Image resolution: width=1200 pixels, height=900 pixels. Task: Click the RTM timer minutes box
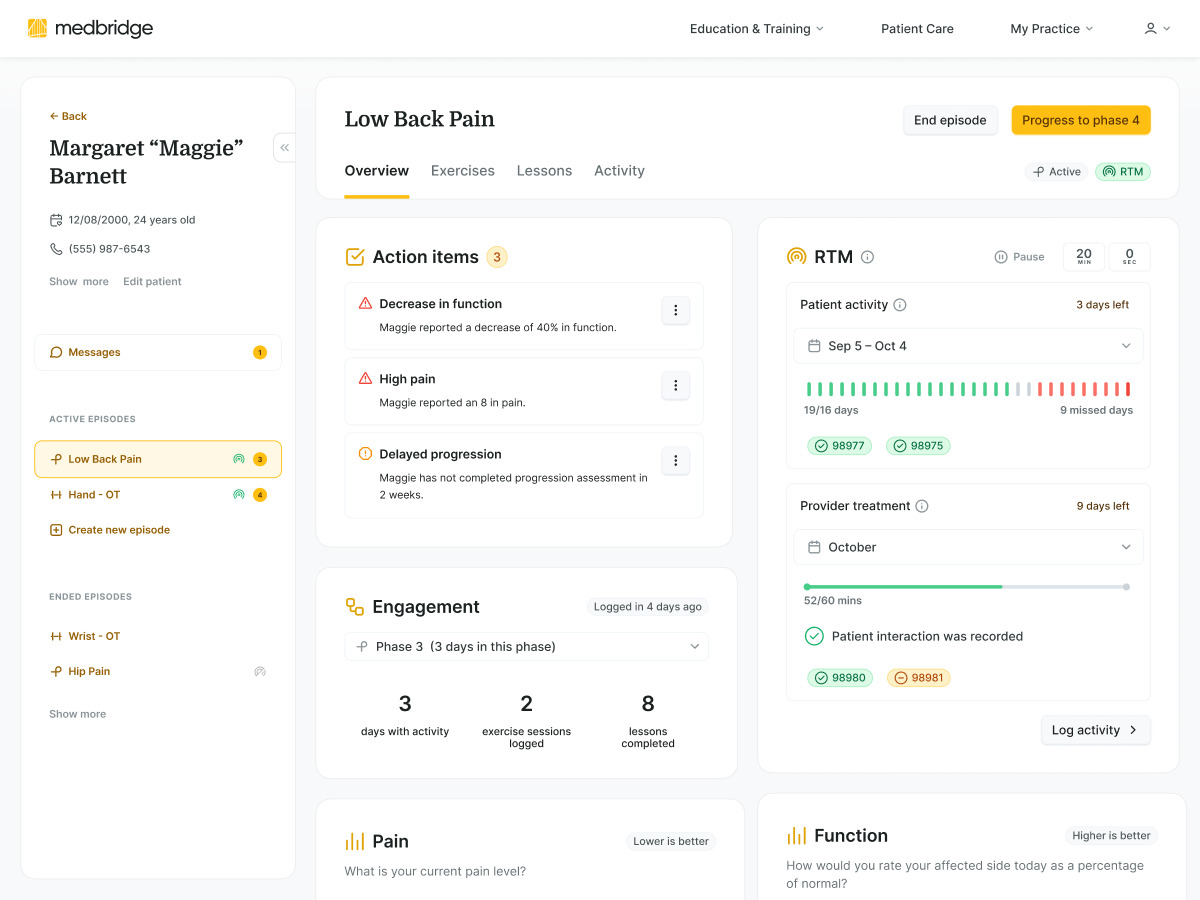pos(1084,257)
